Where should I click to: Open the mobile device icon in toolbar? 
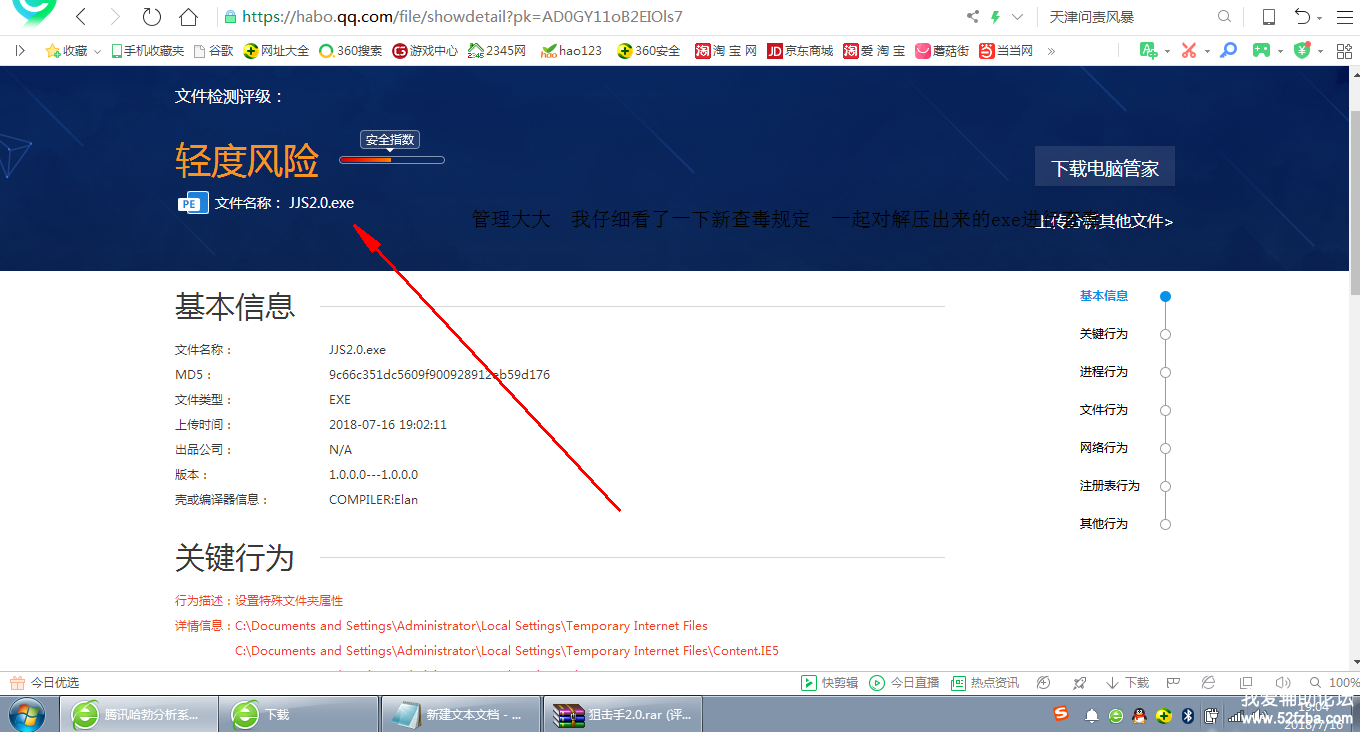coord(1269,17)
